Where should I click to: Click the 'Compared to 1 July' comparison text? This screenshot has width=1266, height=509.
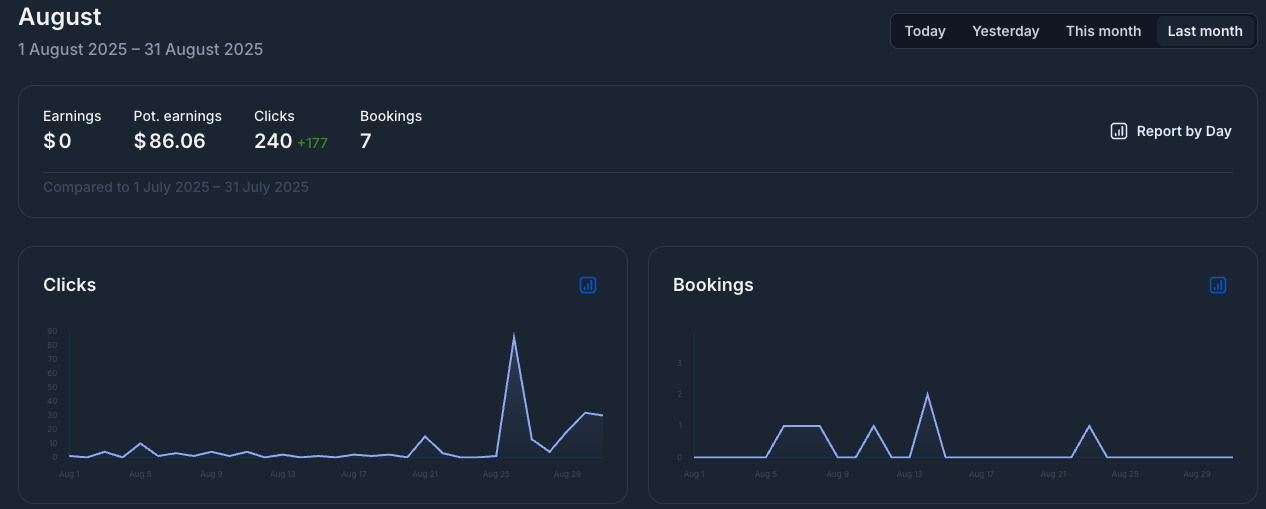176,187
